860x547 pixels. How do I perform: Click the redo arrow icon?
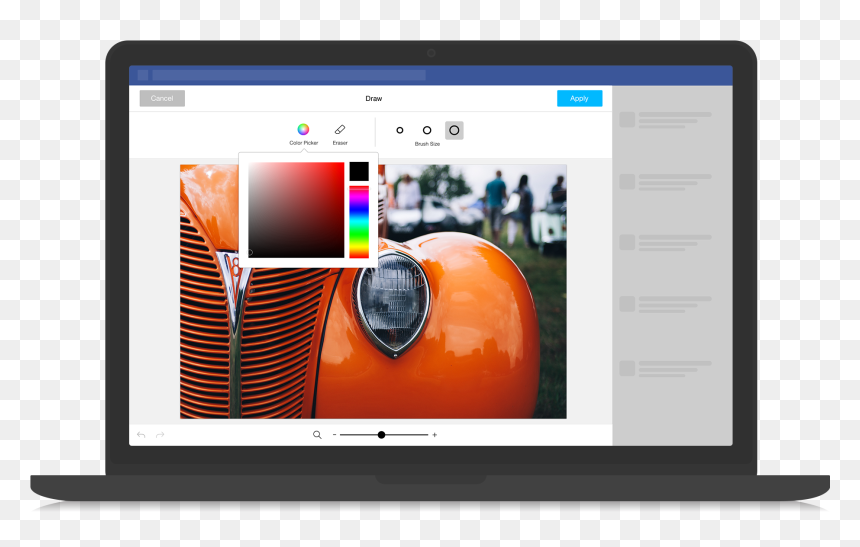[160, 435]
